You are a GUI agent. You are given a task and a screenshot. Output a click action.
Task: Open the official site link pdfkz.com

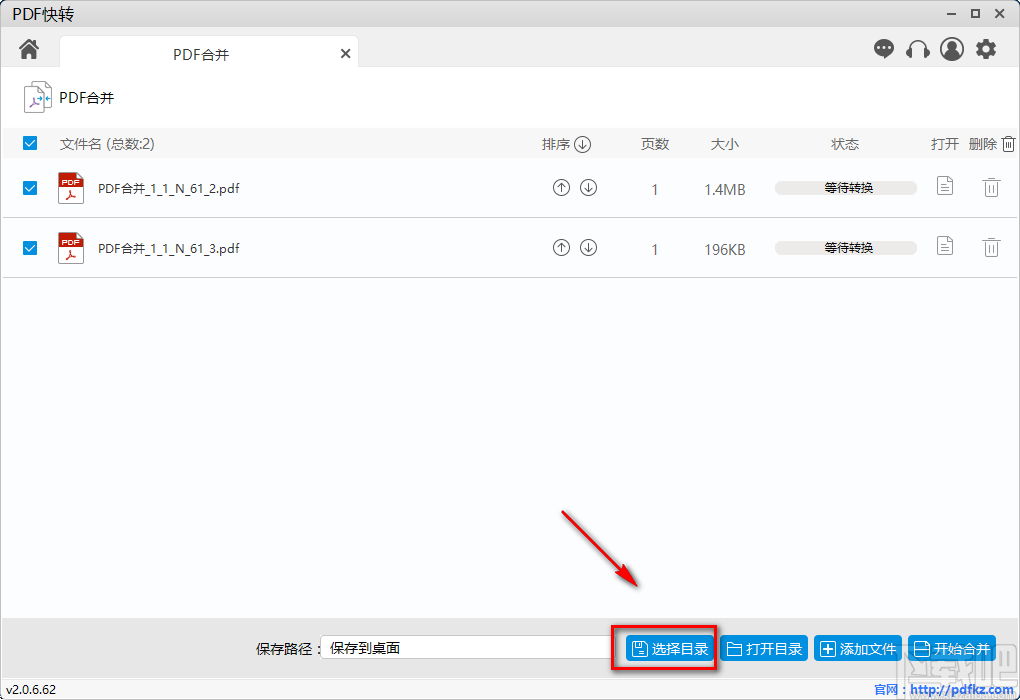pos(962,690)
